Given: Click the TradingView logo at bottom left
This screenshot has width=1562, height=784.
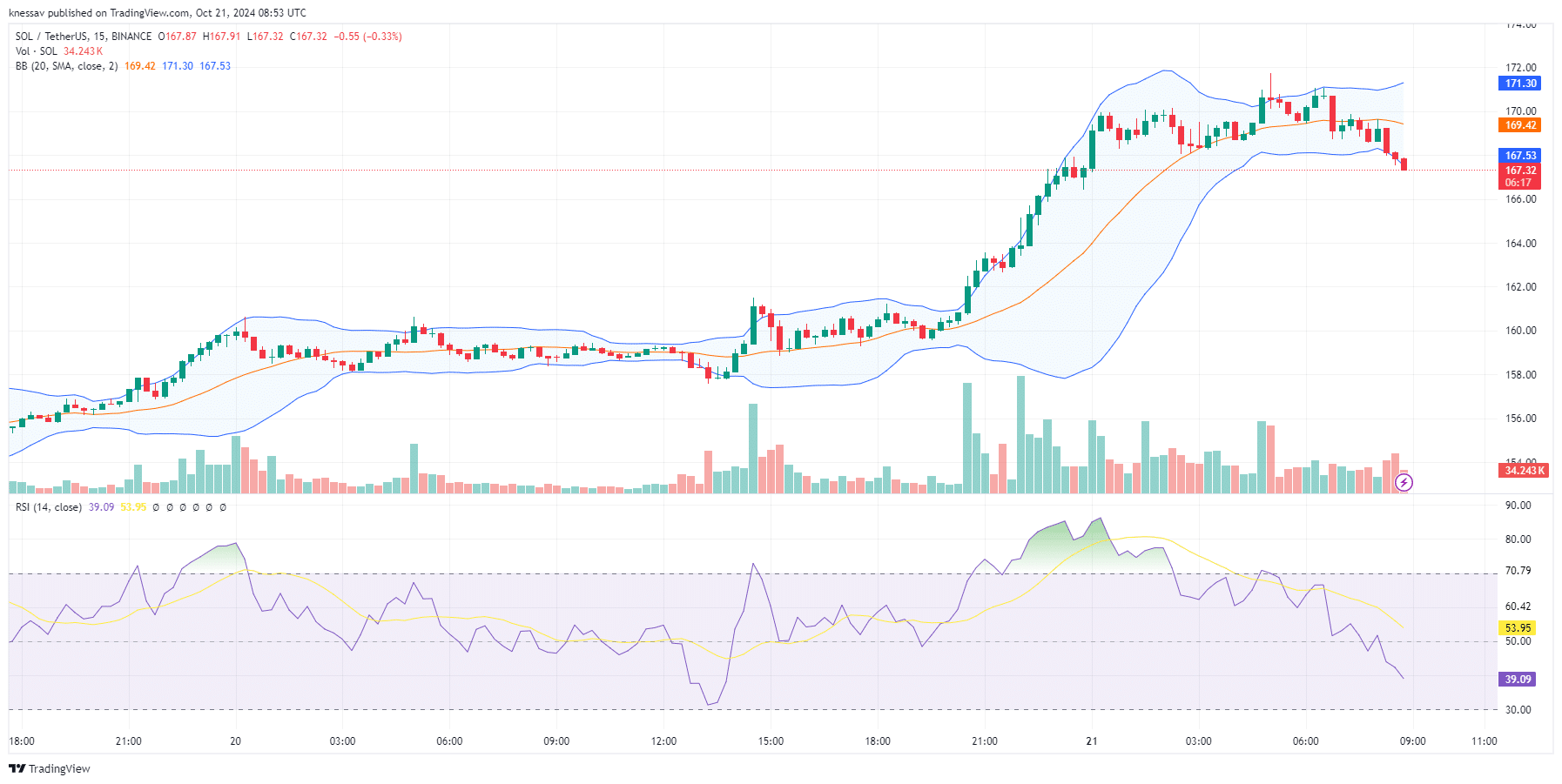Looking at the screenshot, I should pyautogui.click(x=50, y=768).
